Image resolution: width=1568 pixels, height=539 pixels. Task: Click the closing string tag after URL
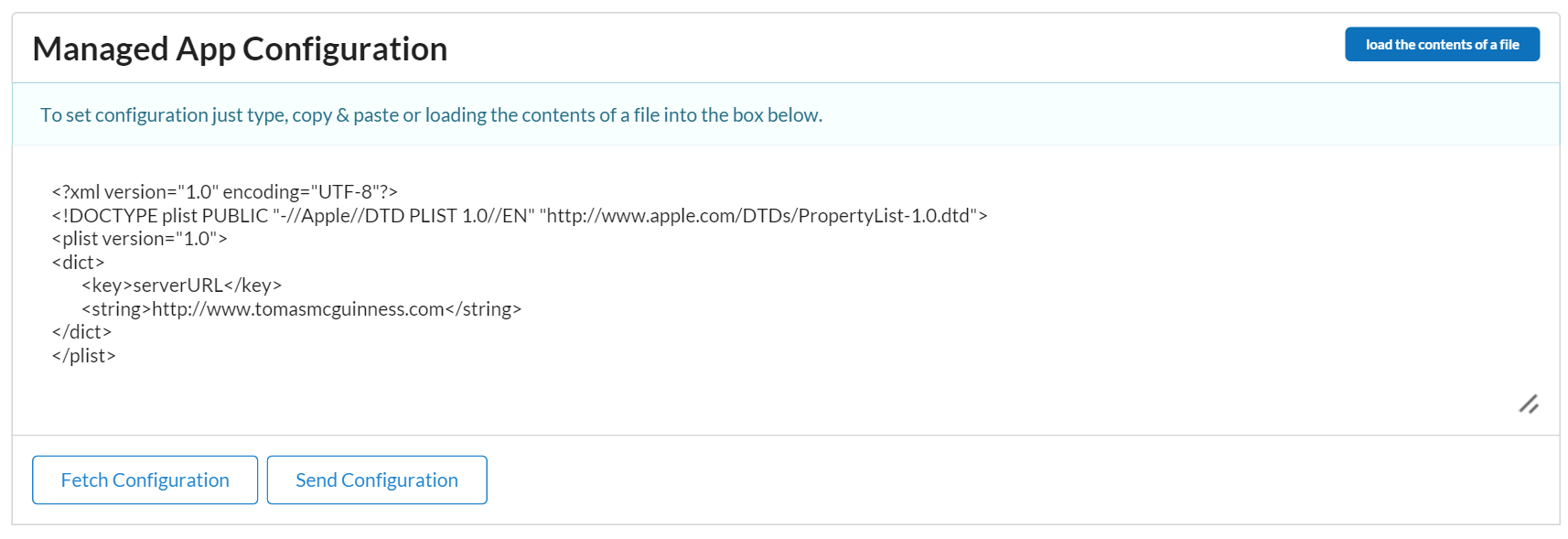tap(484, 309)
